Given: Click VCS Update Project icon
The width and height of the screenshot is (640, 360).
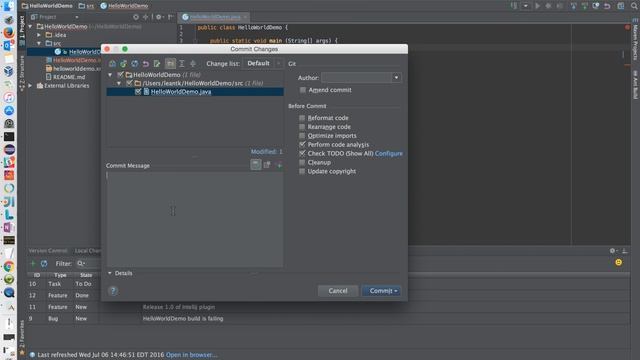Looking at the screenshot, I should point(573,6).
